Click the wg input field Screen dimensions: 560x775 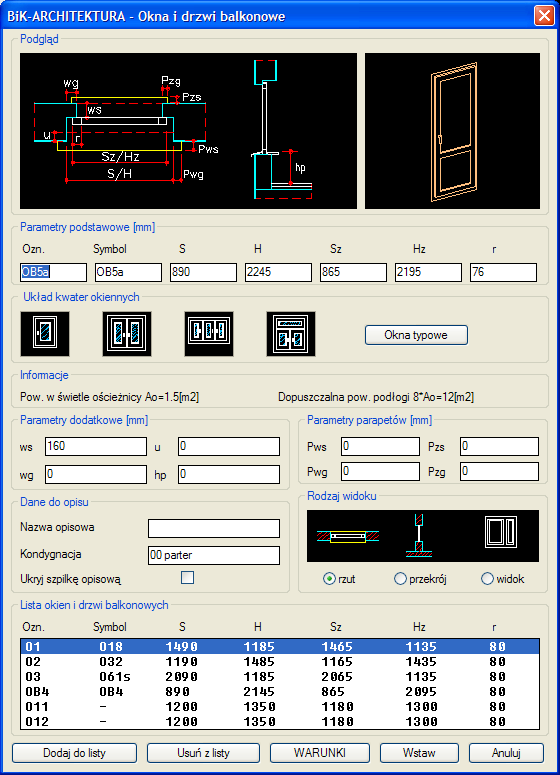pyautogui.click(x=96, y=474)
